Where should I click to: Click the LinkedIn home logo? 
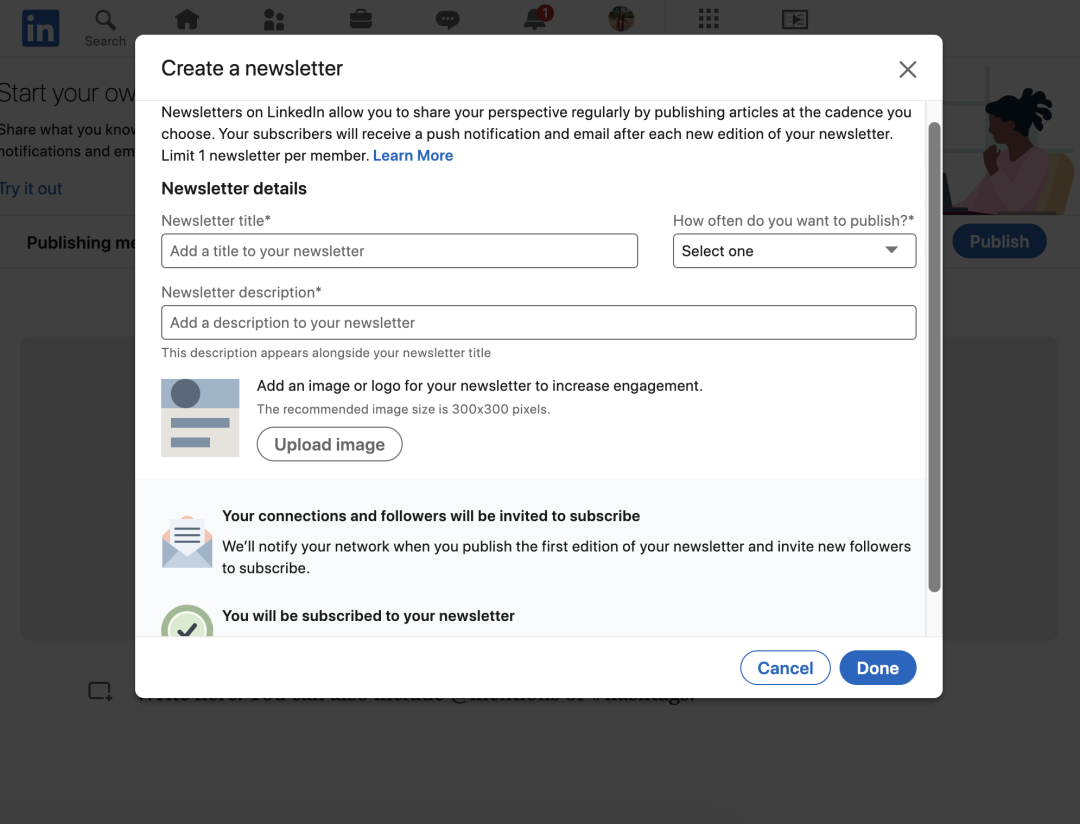40,28
